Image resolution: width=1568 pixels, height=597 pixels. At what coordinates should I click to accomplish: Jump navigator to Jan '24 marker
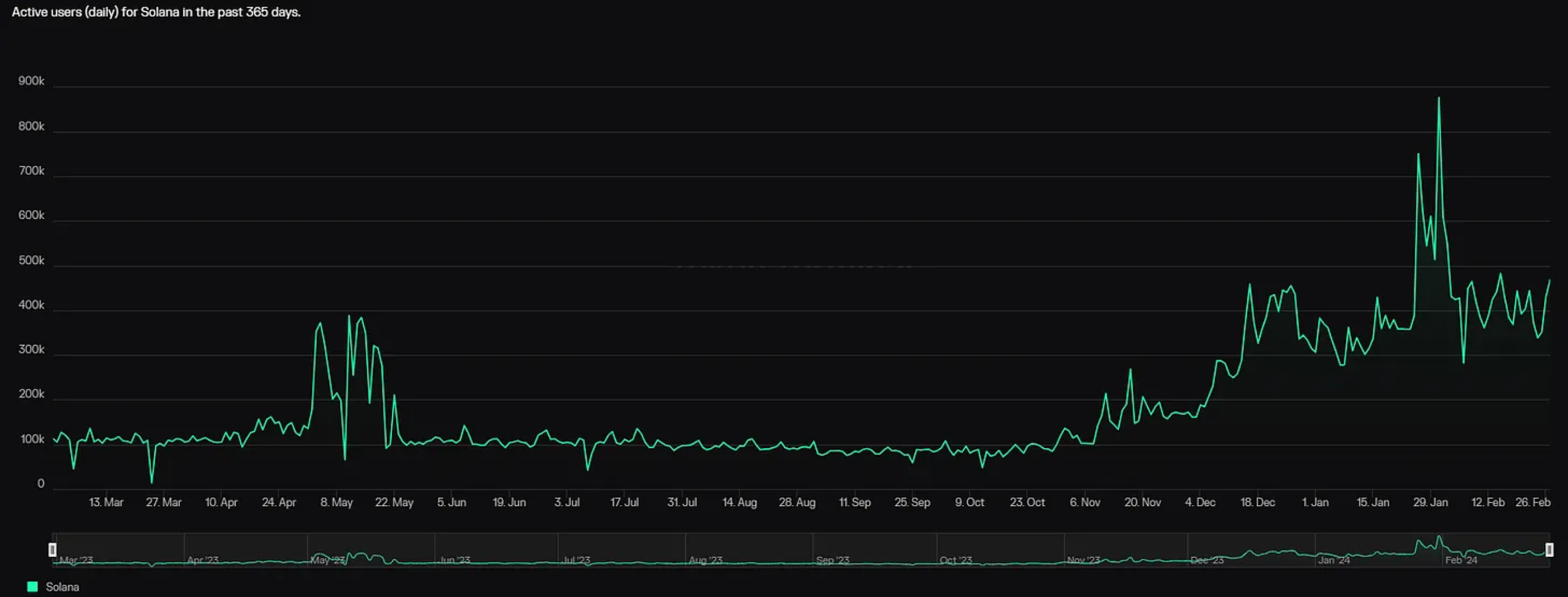tap(1334, 560)
